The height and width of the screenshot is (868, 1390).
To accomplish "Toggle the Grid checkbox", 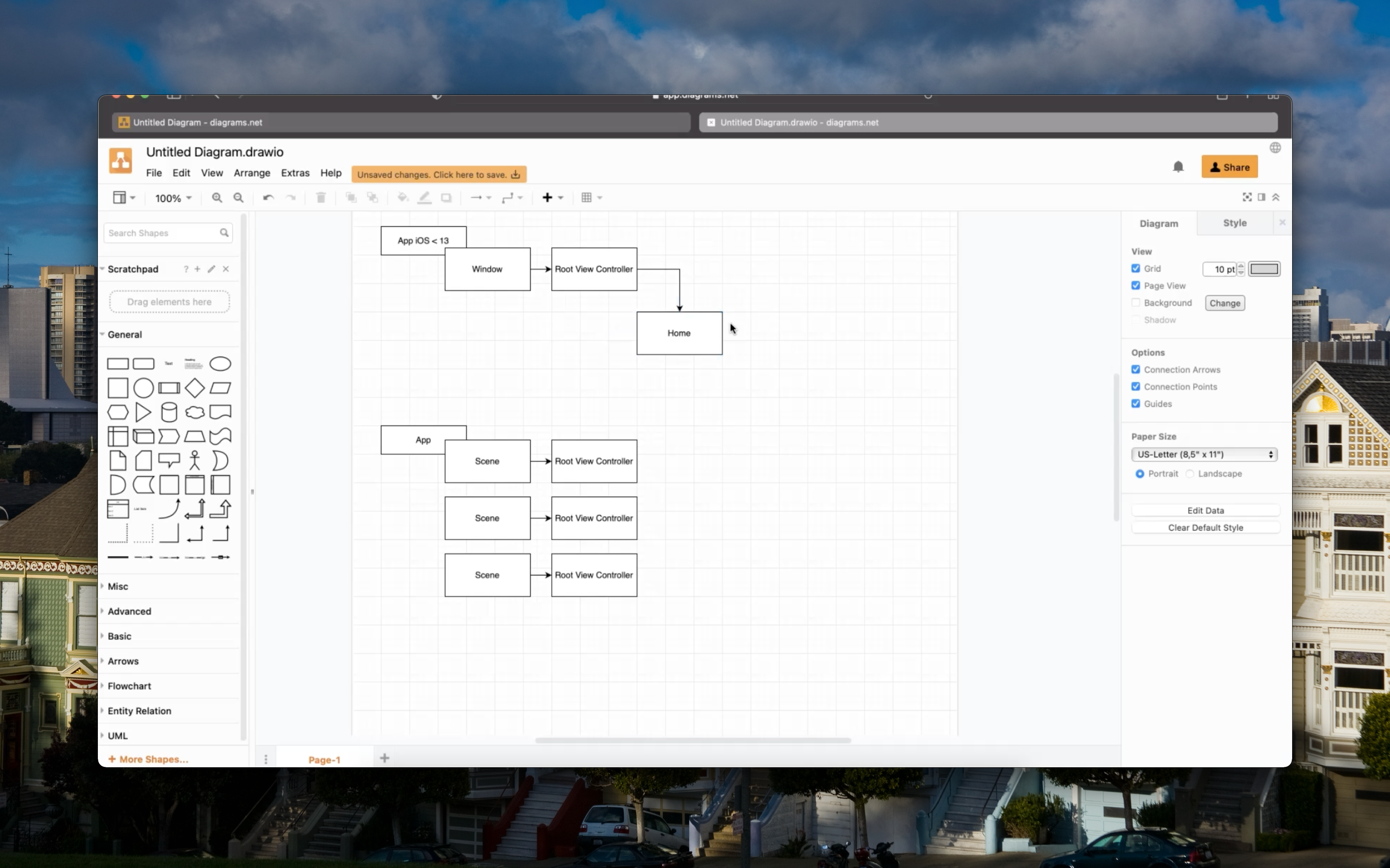I will 1136,268.
